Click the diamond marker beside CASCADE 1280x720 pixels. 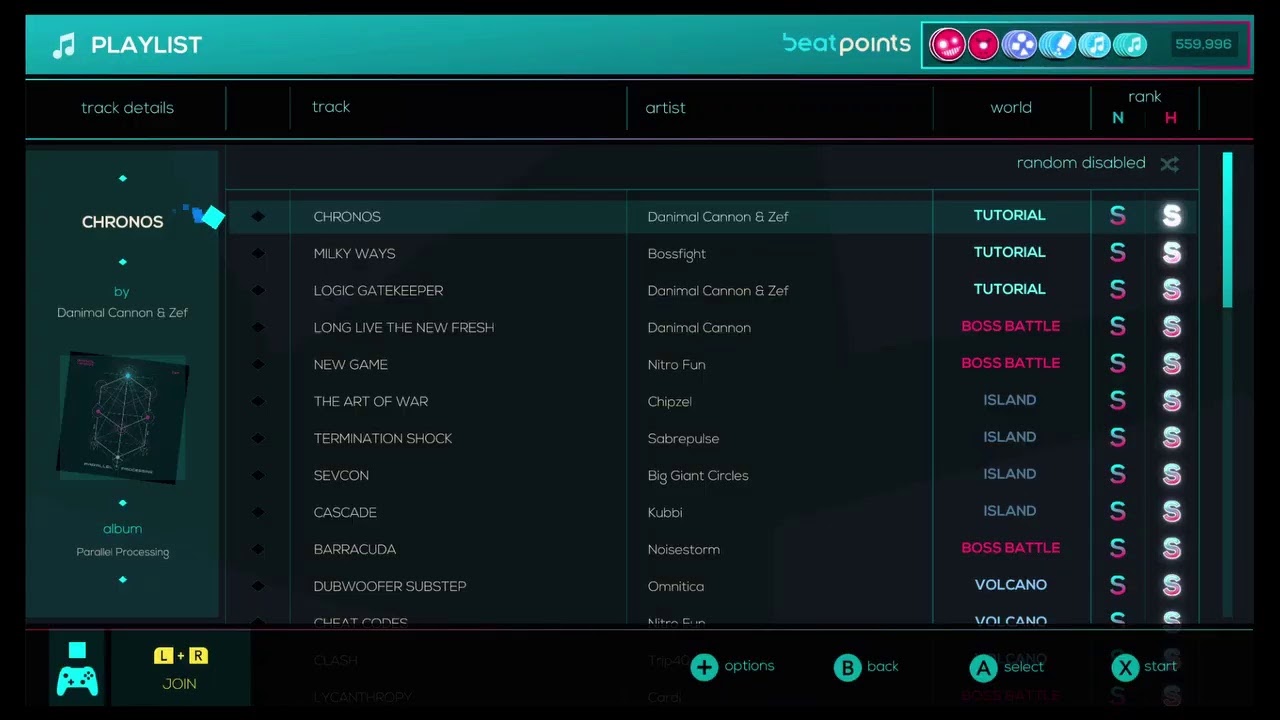coord(258,513)
